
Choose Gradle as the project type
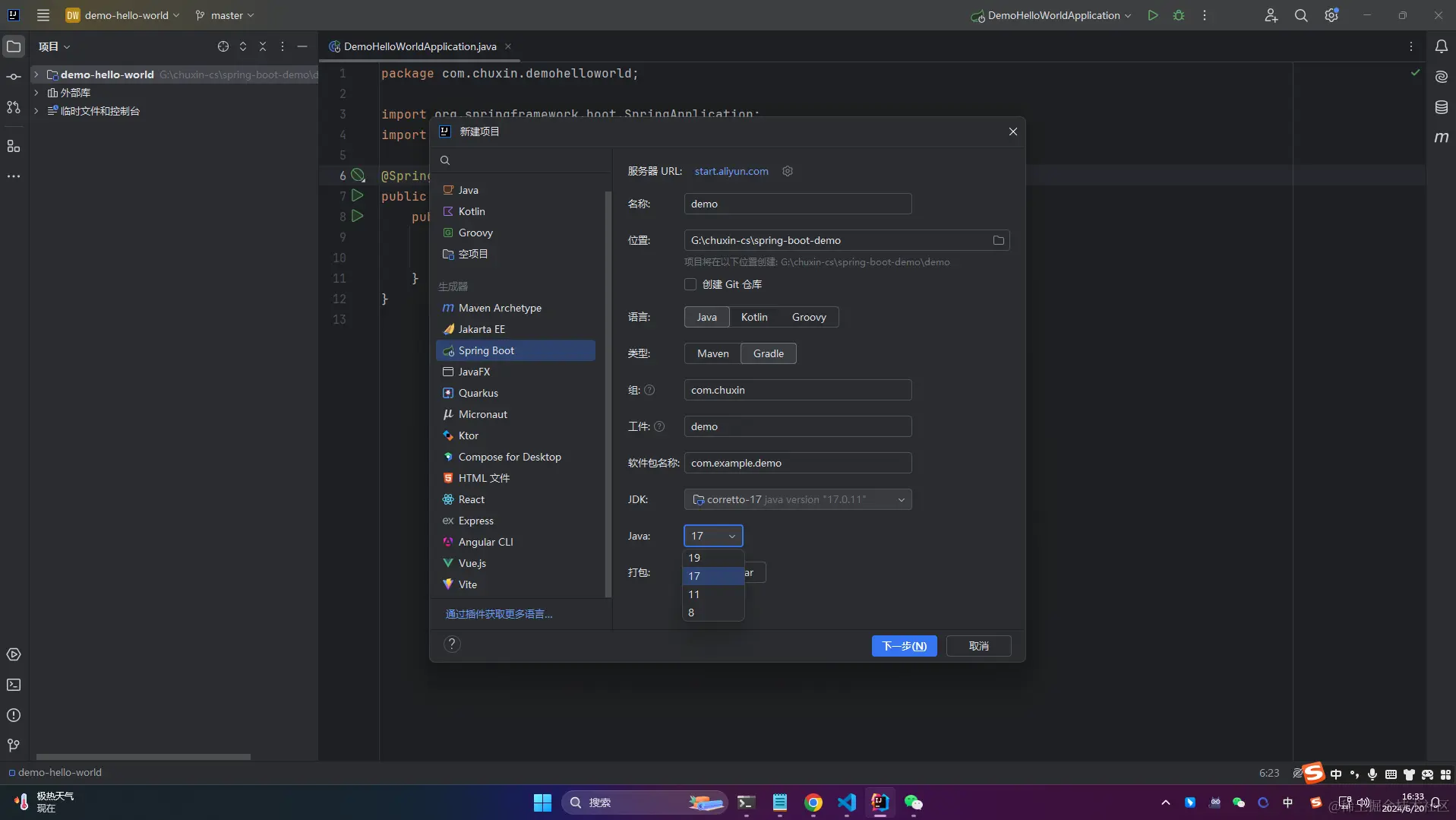pos(769,353)
